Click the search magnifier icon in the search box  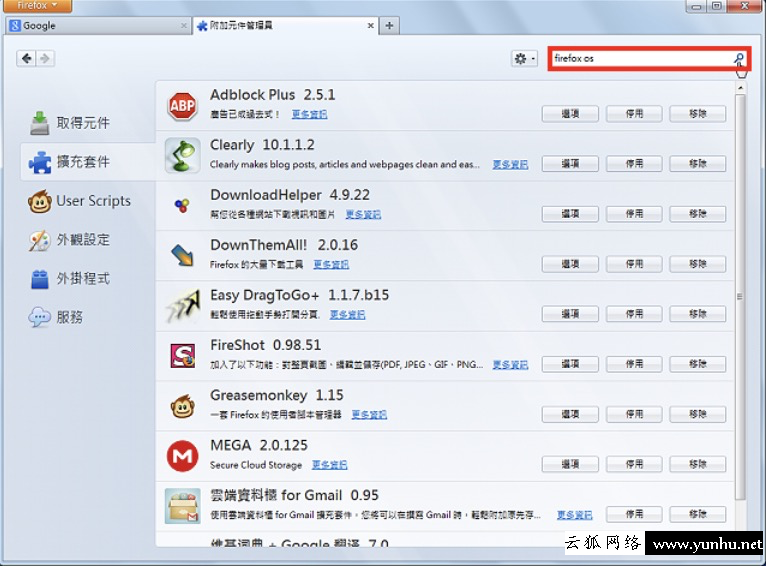tap(739, 59)
